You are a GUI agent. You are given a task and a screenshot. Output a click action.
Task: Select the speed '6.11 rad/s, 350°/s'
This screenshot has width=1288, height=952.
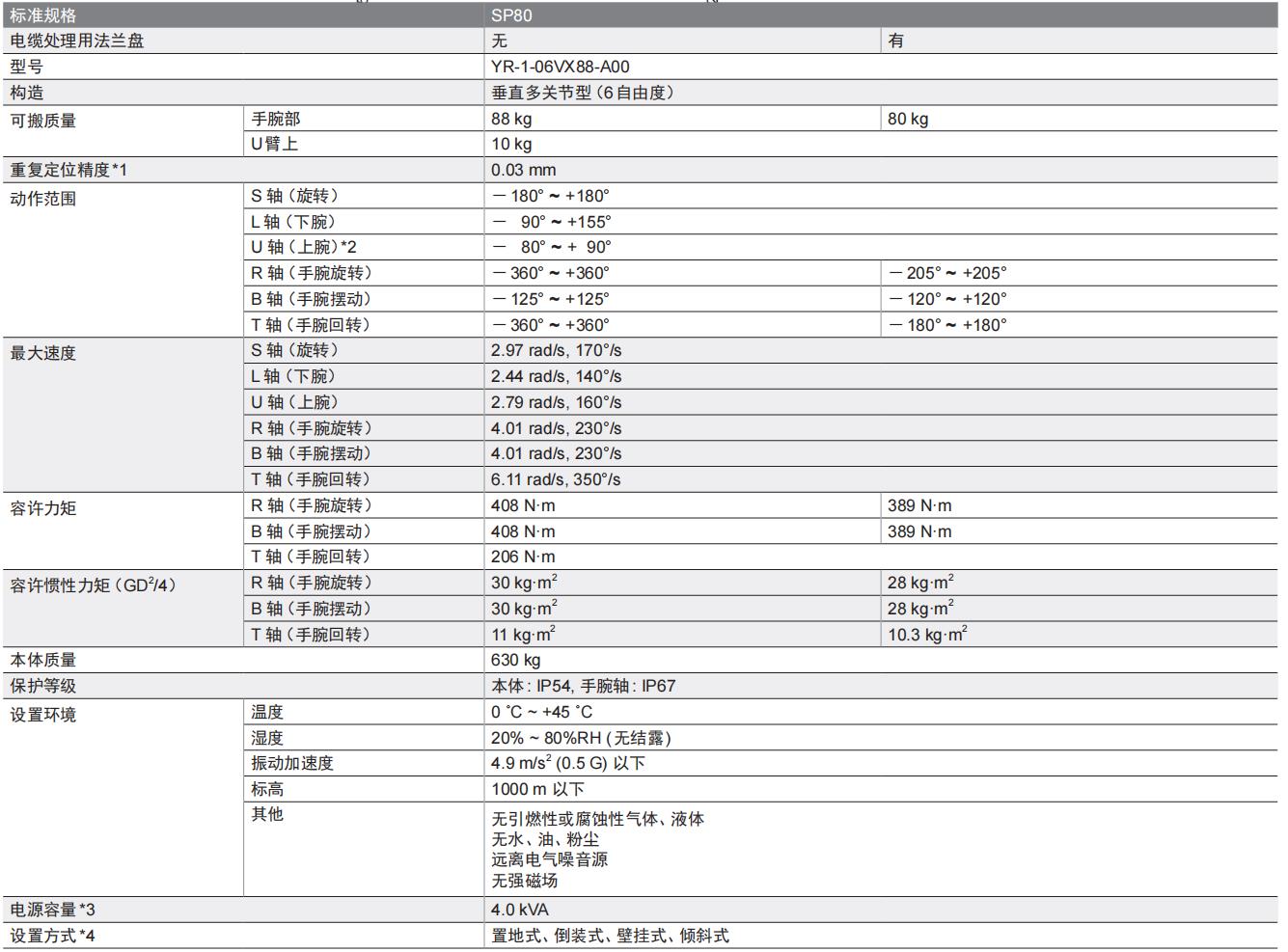coord(557,479)
